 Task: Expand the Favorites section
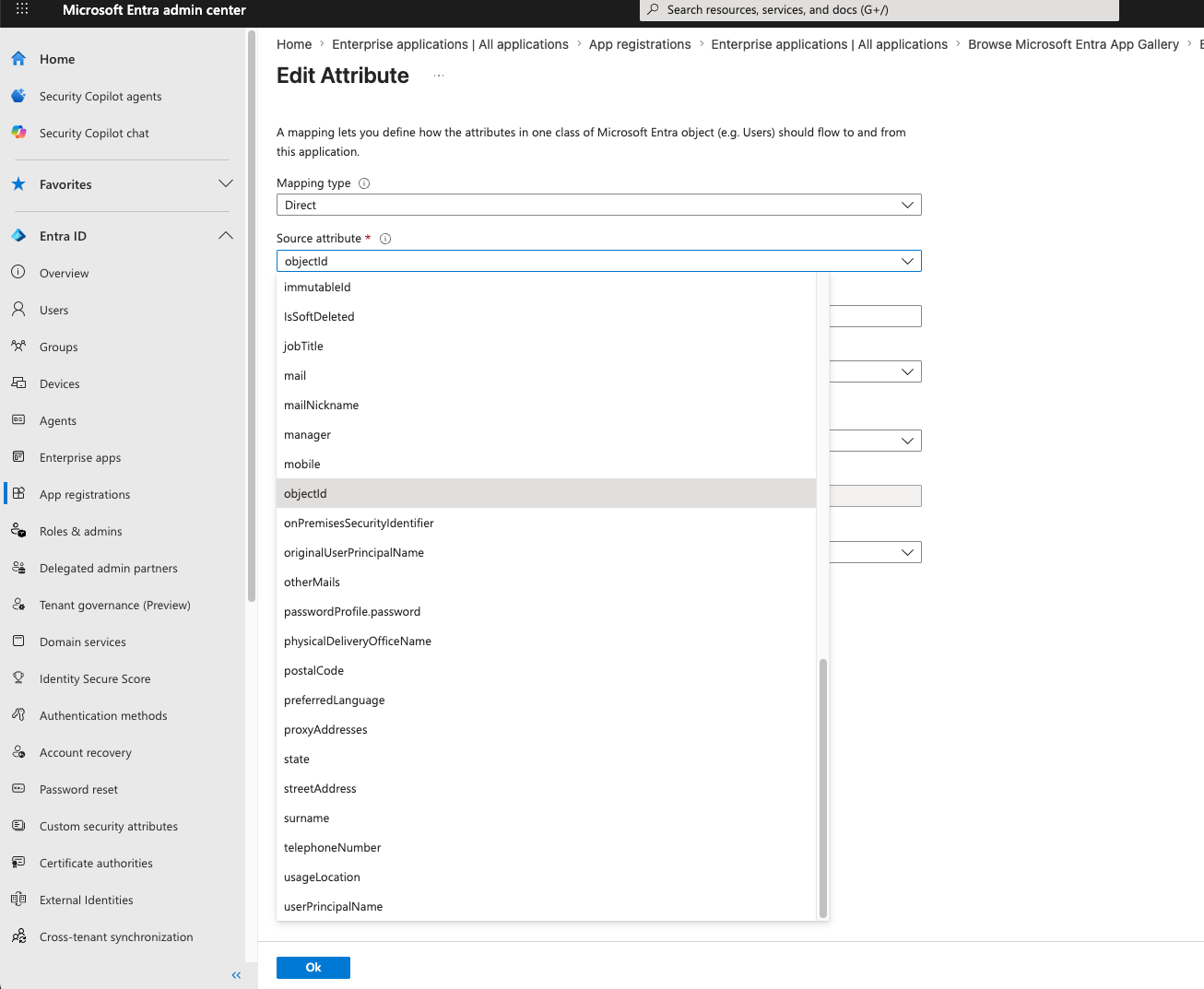[x=226, y=184]
